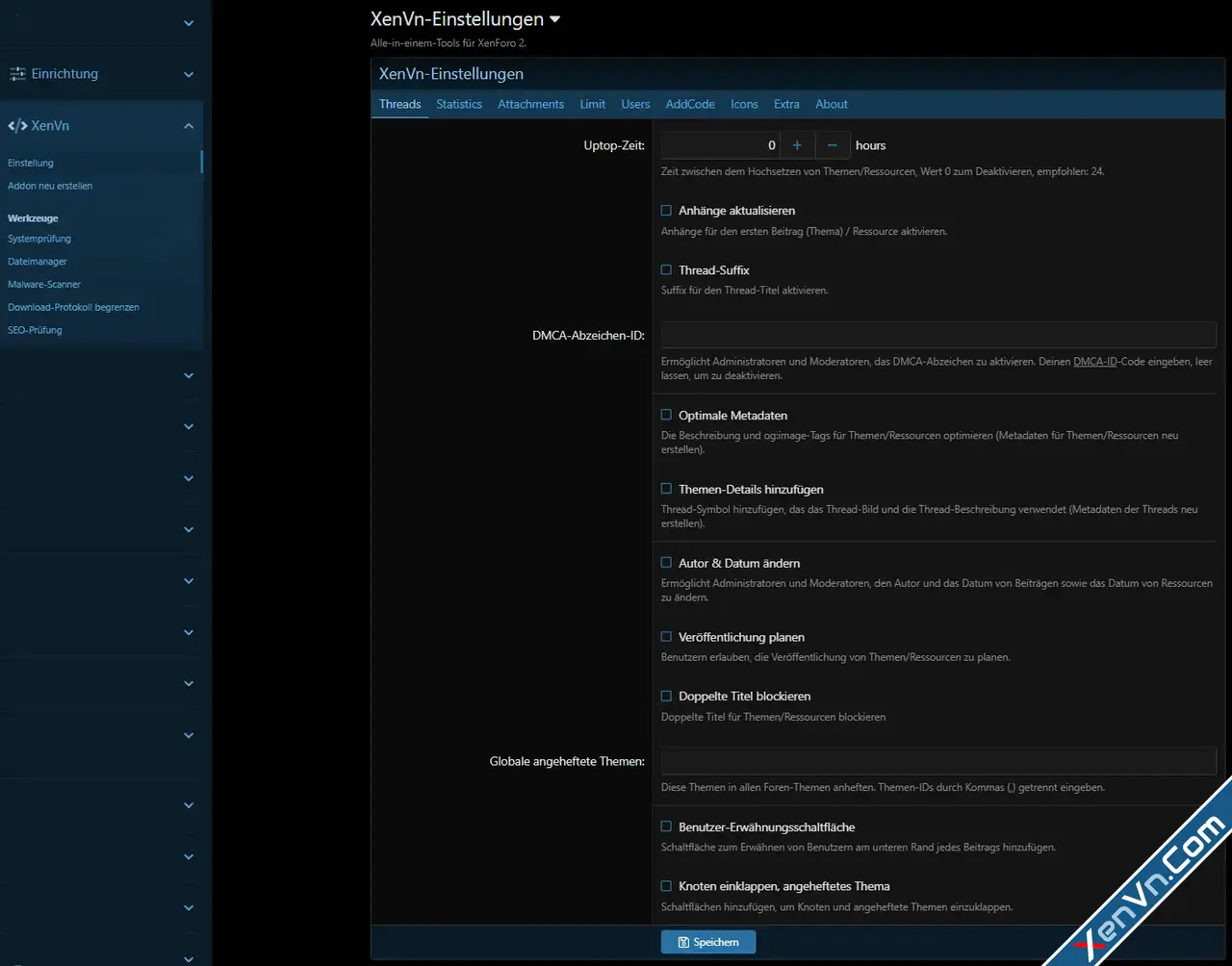Open the Attachments tab
Viewport: 1232px width, 966px height.
click(x=530, y=104)
